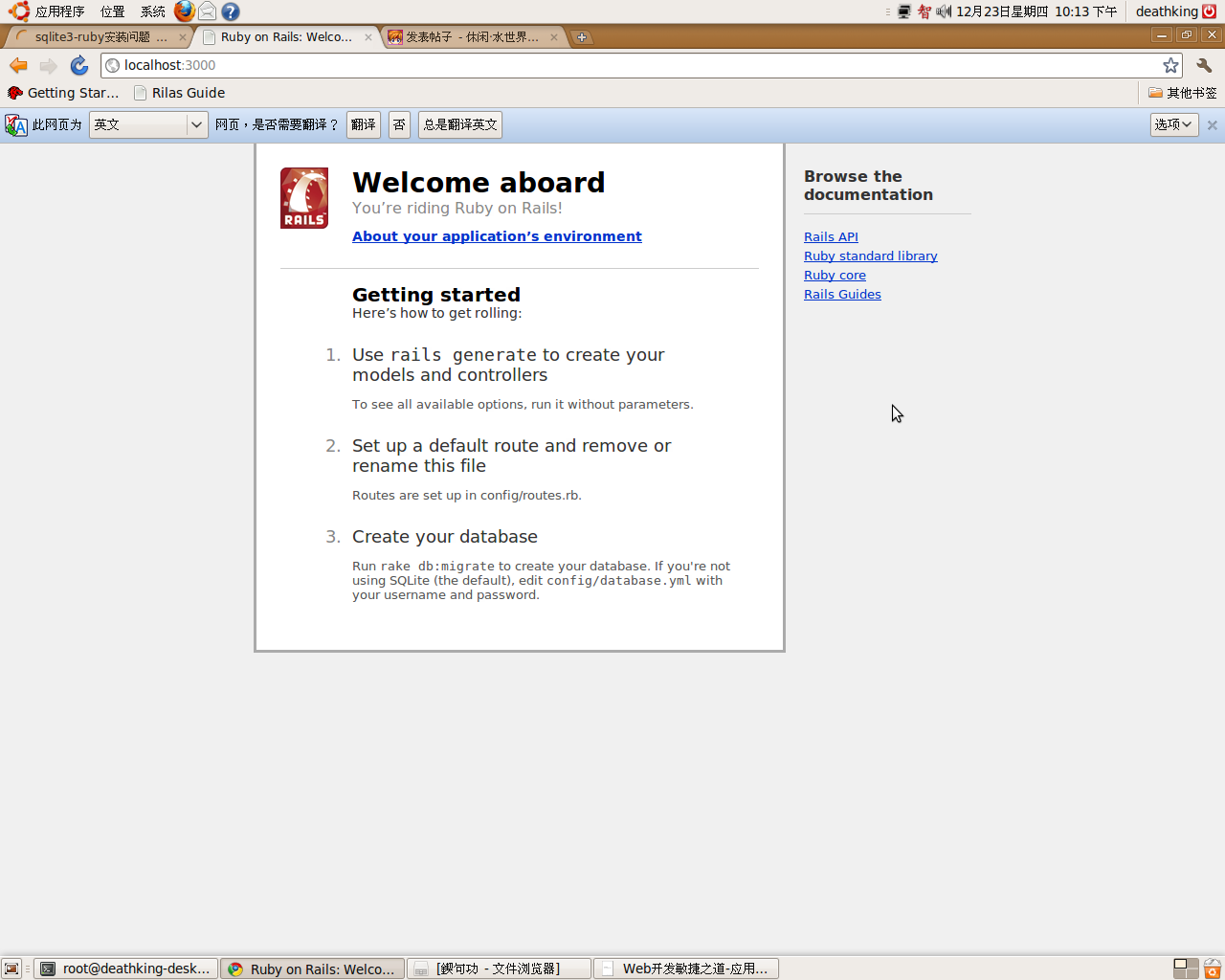Open the mail launcher in the top panel

[x=207, y=11]
